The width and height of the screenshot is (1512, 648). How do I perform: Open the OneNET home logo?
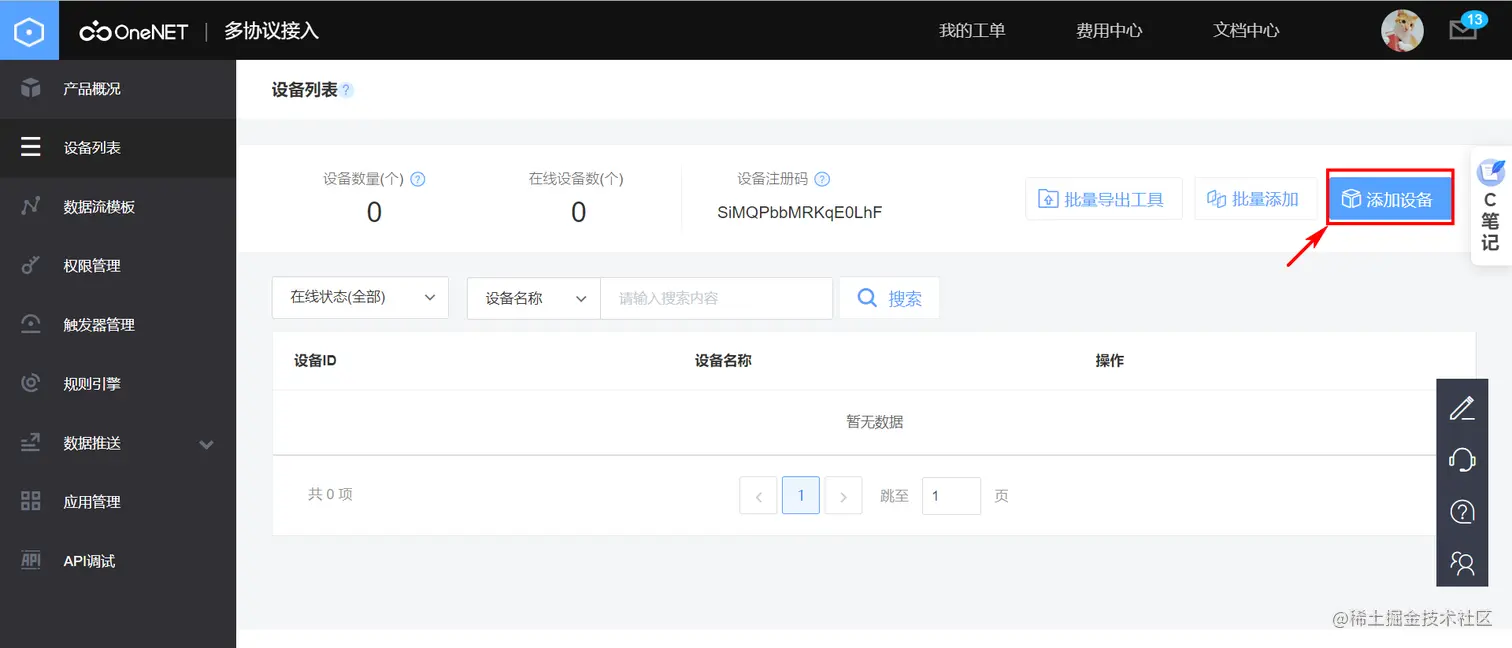134,32
